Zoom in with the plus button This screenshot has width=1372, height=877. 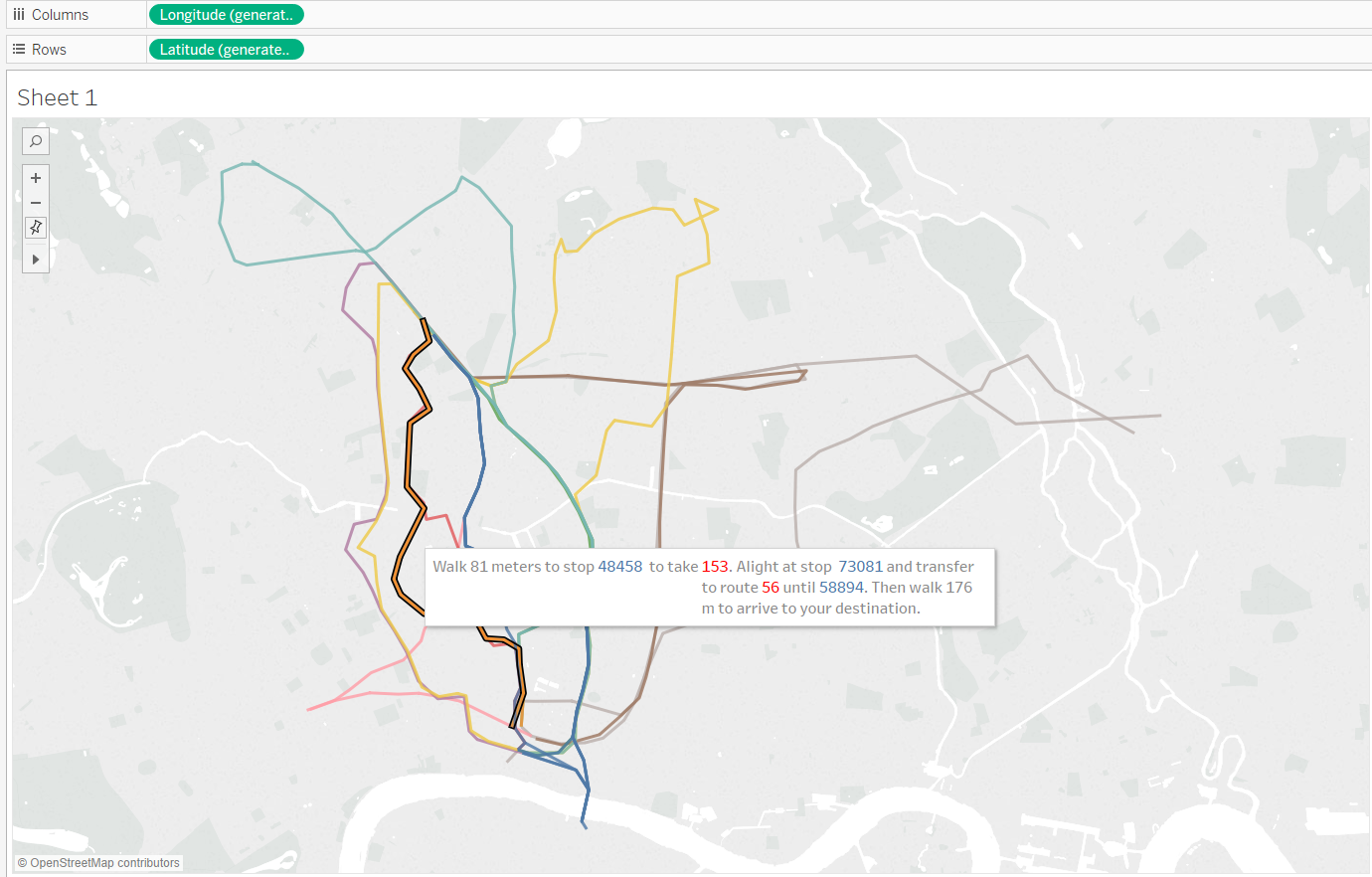coord(36,178)
